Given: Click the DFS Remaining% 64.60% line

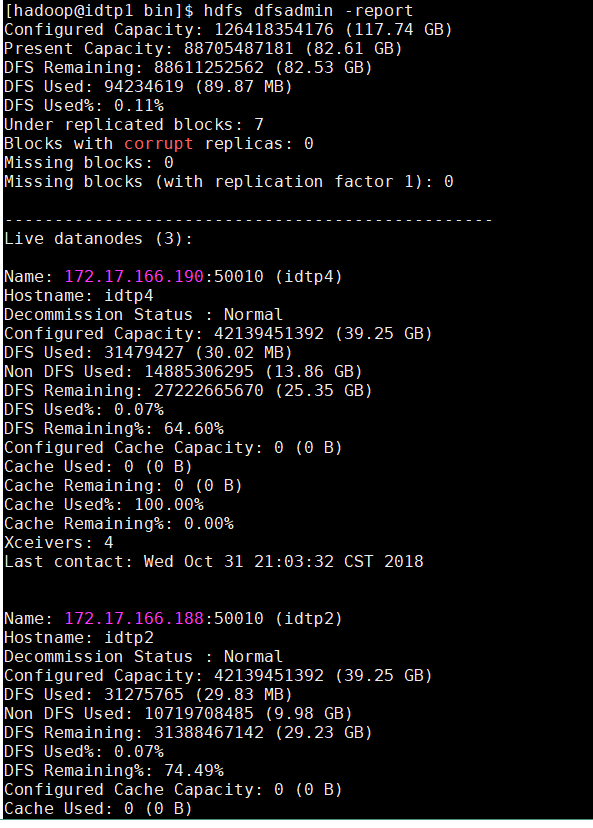Looking at the screenshot, I should [x=114, y=429].
